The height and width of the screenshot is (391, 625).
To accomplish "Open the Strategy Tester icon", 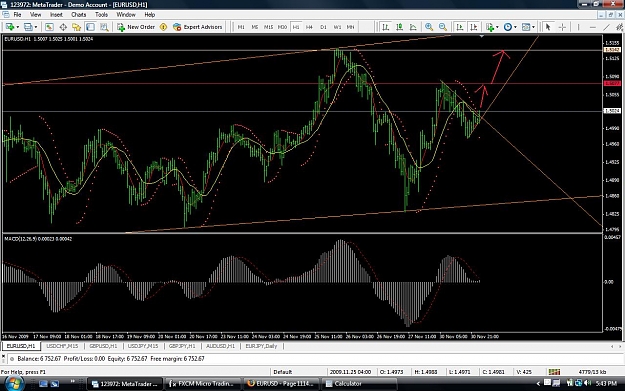I will [x=104, y=27].
